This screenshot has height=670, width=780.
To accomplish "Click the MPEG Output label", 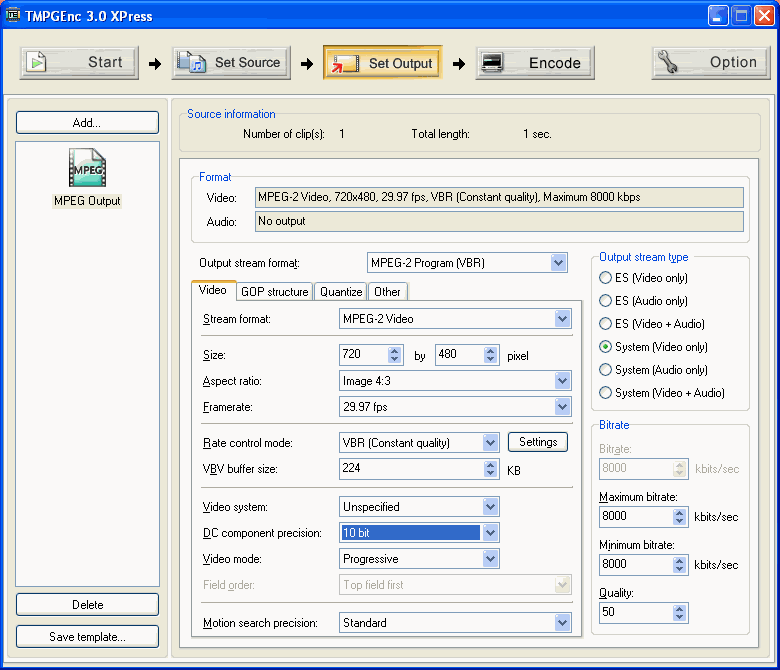I will 88,201.
